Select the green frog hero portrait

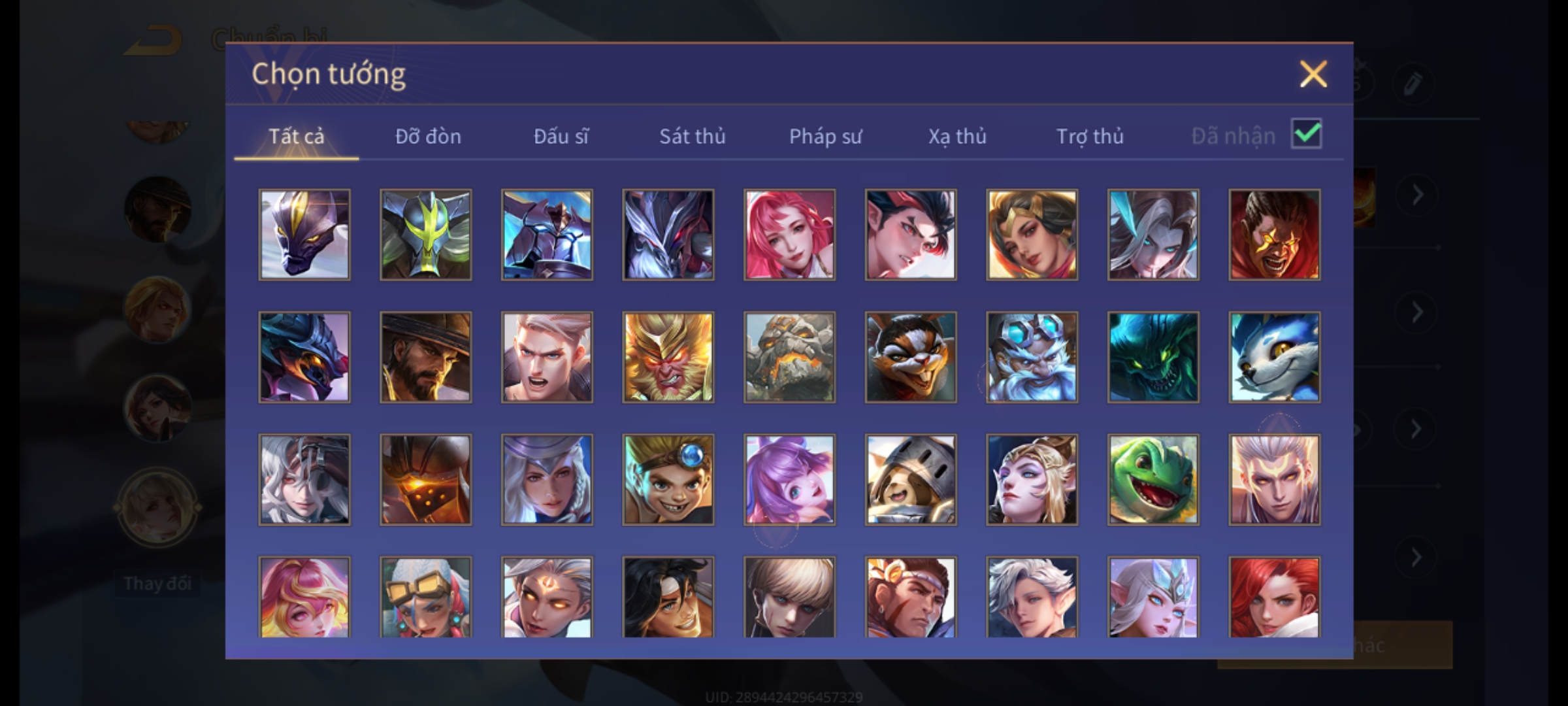[1153, 480]
